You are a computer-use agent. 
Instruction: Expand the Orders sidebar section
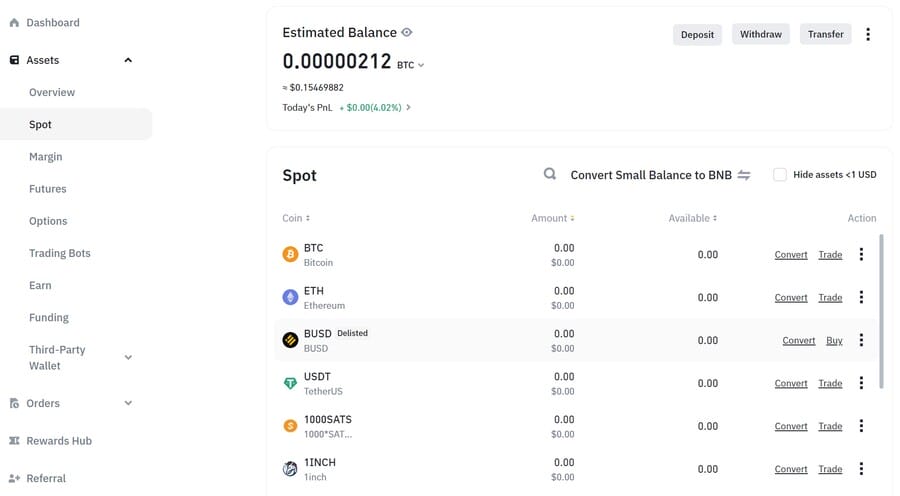(128, 403)
